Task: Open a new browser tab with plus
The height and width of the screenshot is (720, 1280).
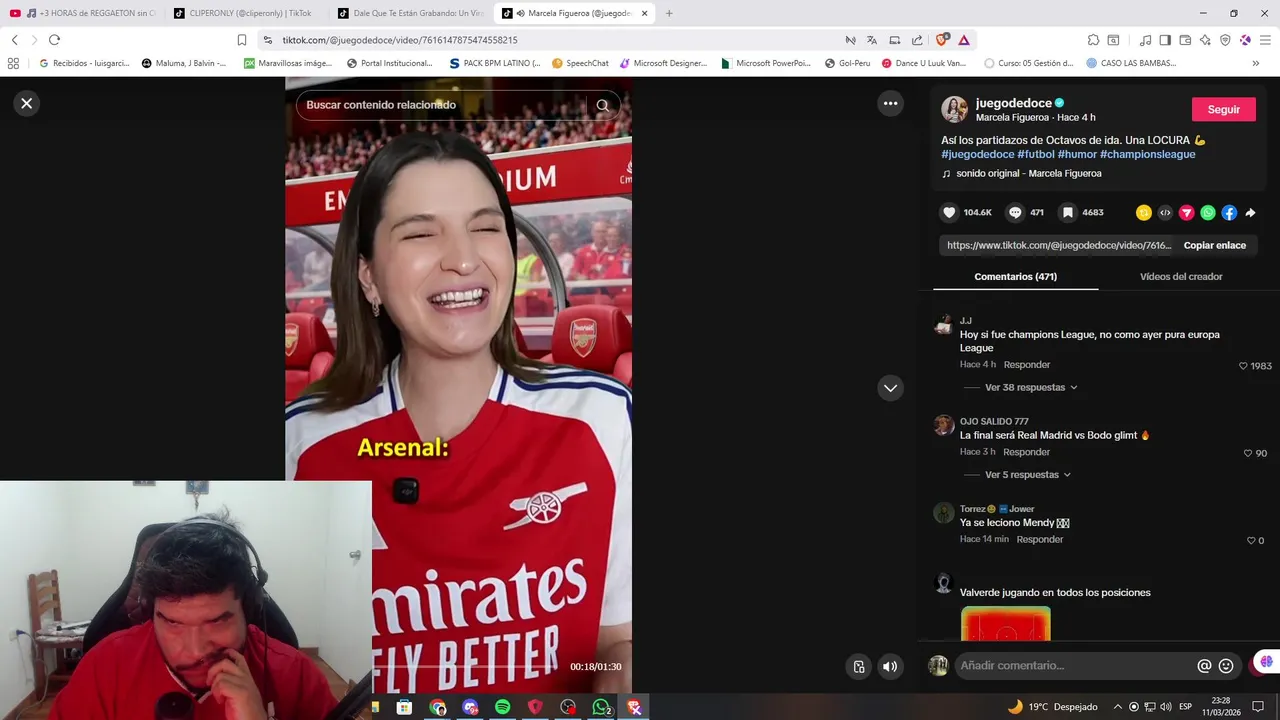Action: coord(669,13)
